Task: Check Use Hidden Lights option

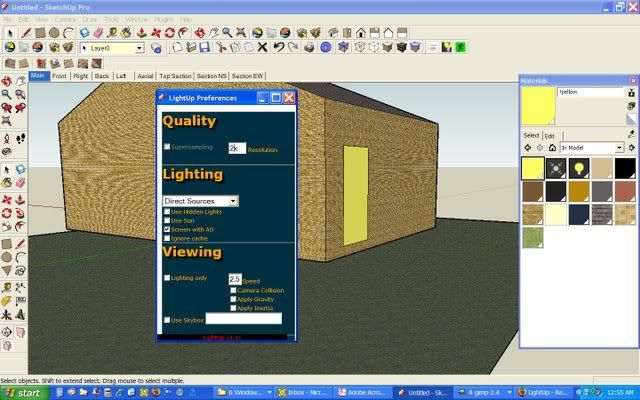Action: tap(167, 211)
